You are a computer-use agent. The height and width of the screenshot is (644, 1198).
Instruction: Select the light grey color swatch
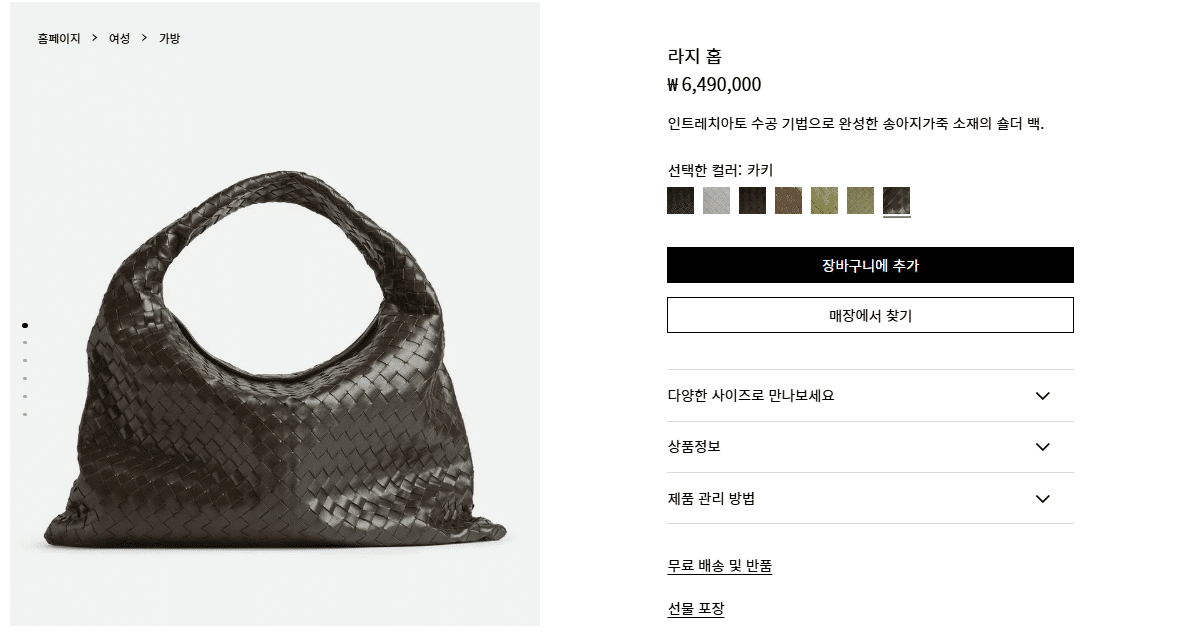pyautogui.click(x=716, y=200)
